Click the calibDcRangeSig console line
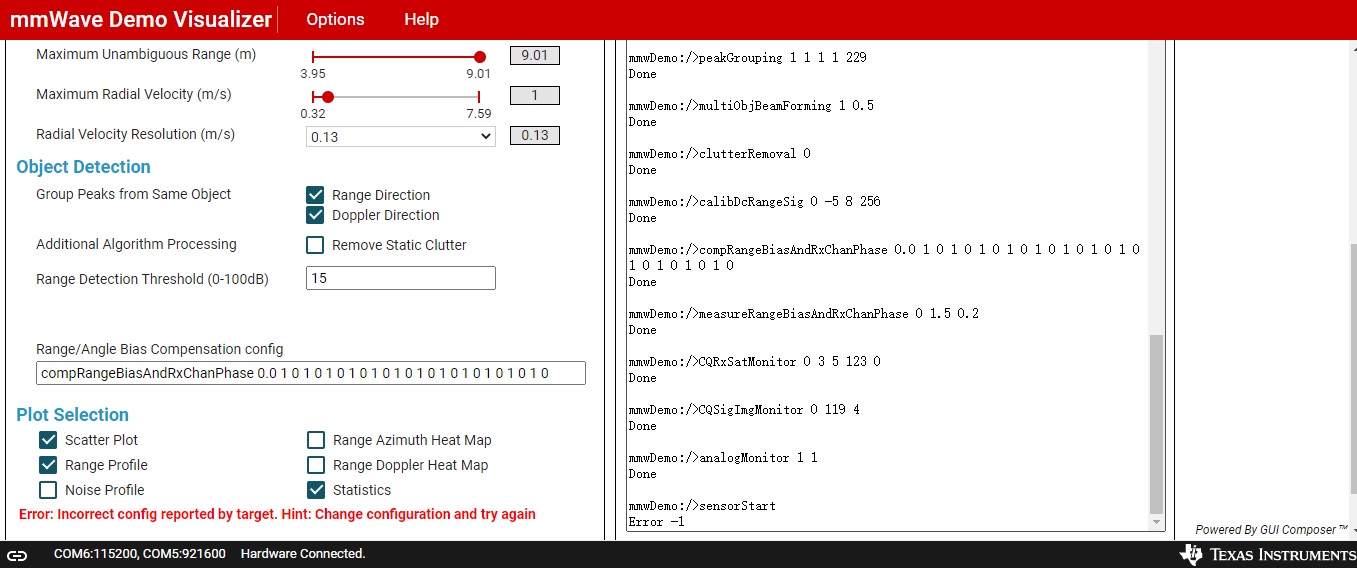Viewport: 1357px width, 568px height. pos(754,202)
